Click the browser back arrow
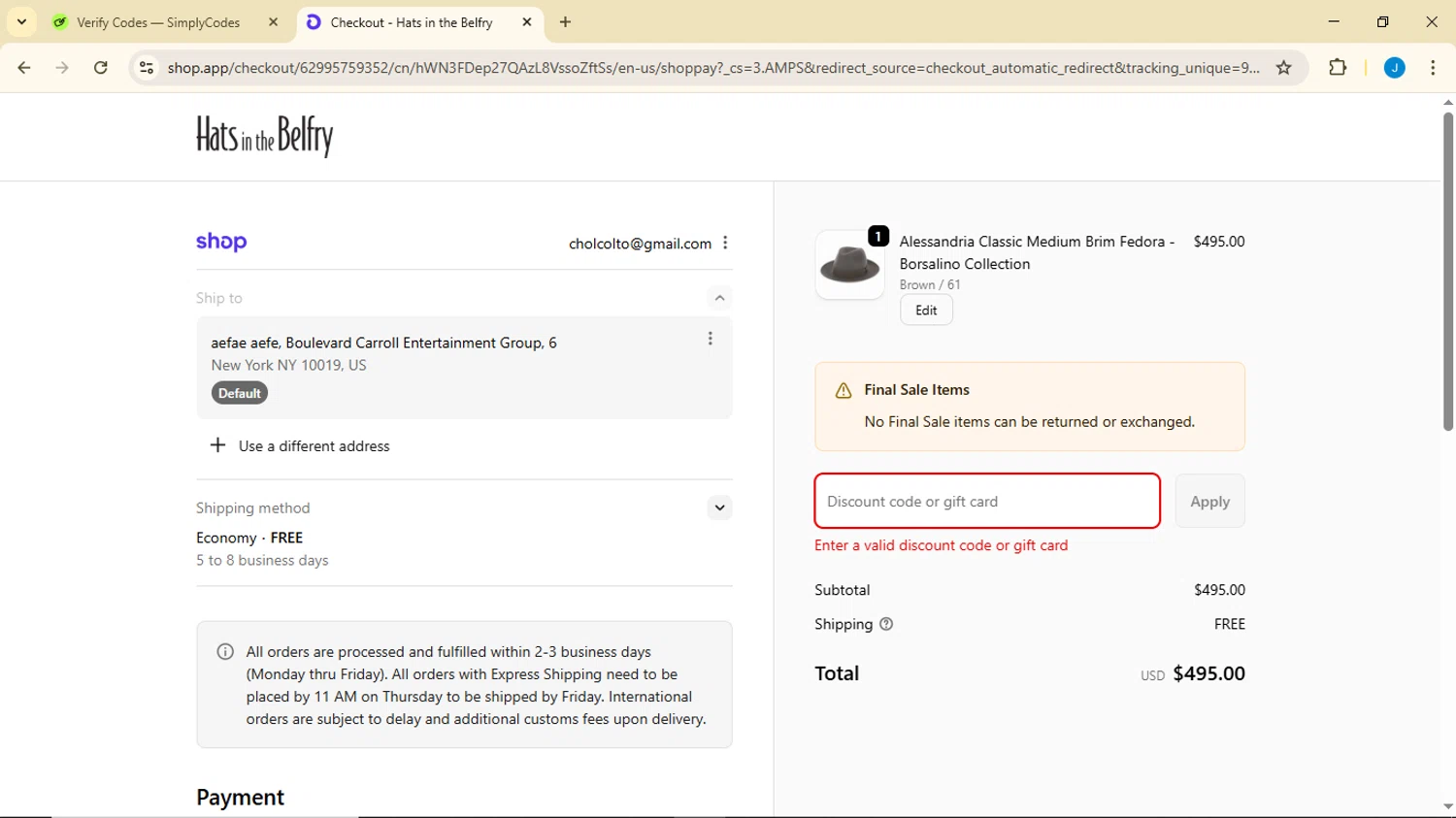The image size is (1456, 818). [24, 68]
